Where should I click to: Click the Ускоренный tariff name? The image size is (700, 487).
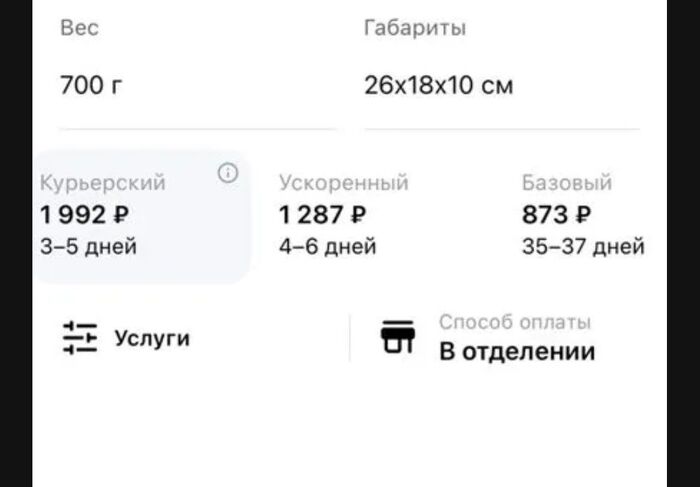[x=345, y=183]
